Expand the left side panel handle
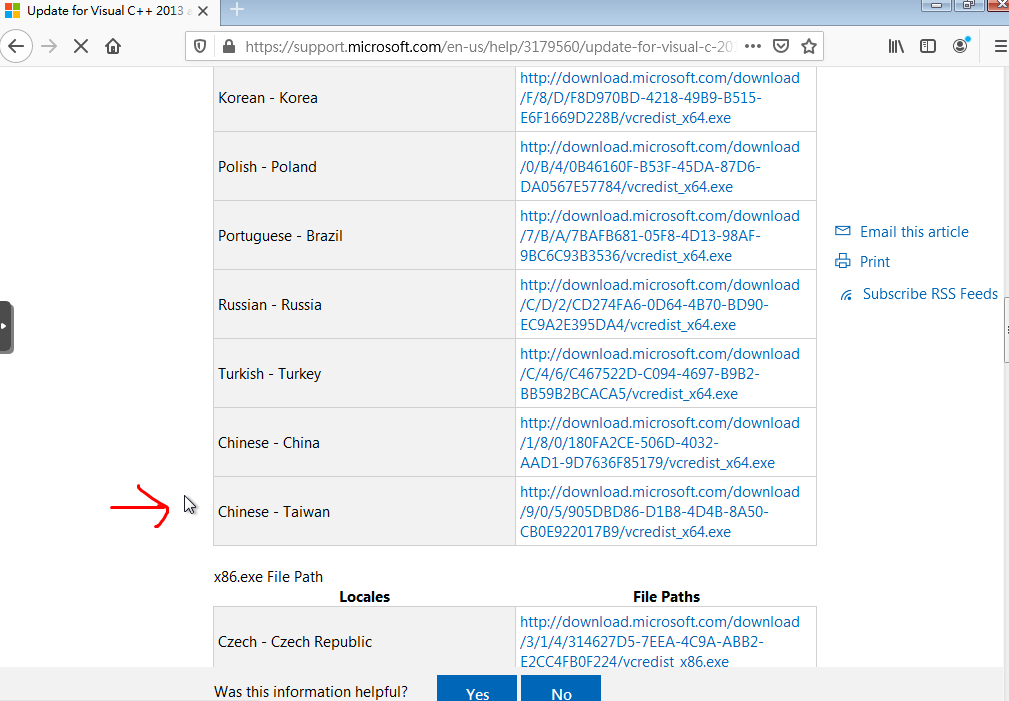Viewport: 1009px width, 701px height. click(x=6, y=326)
